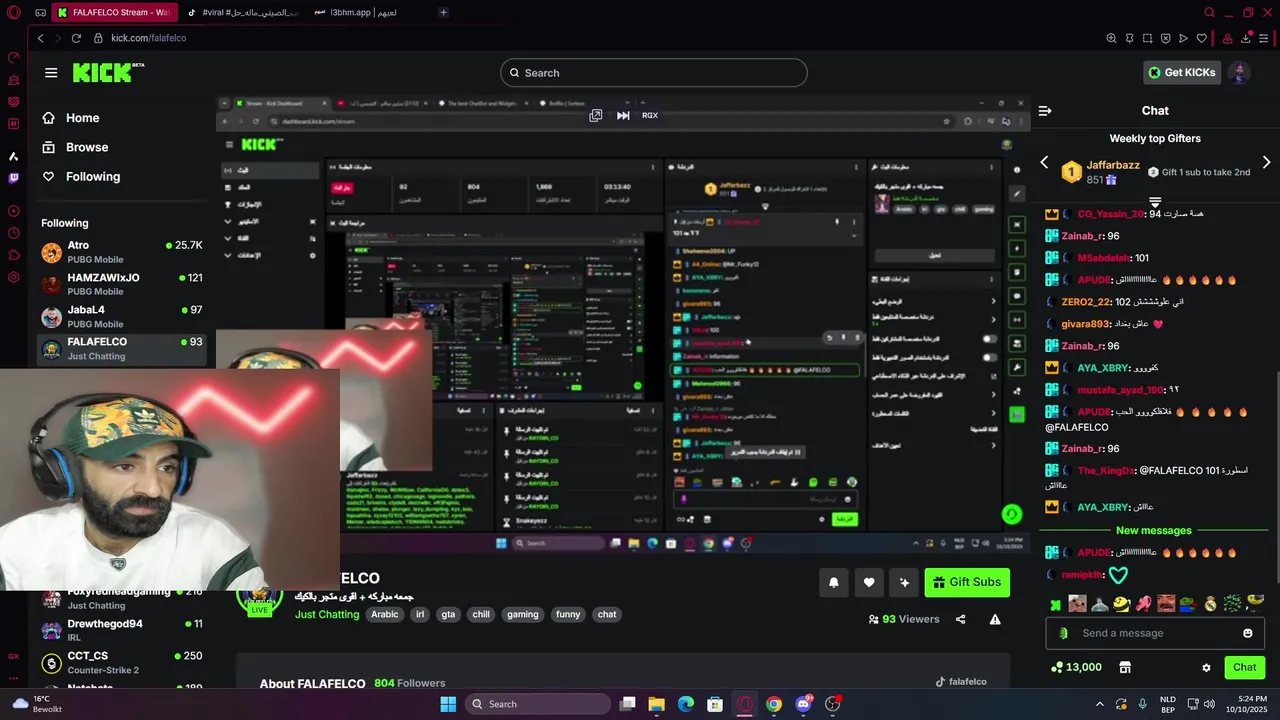Click the picture-in-picture icon on video
The width and height of the screenshot is (1280, 720).
click(x=596, y=116)
